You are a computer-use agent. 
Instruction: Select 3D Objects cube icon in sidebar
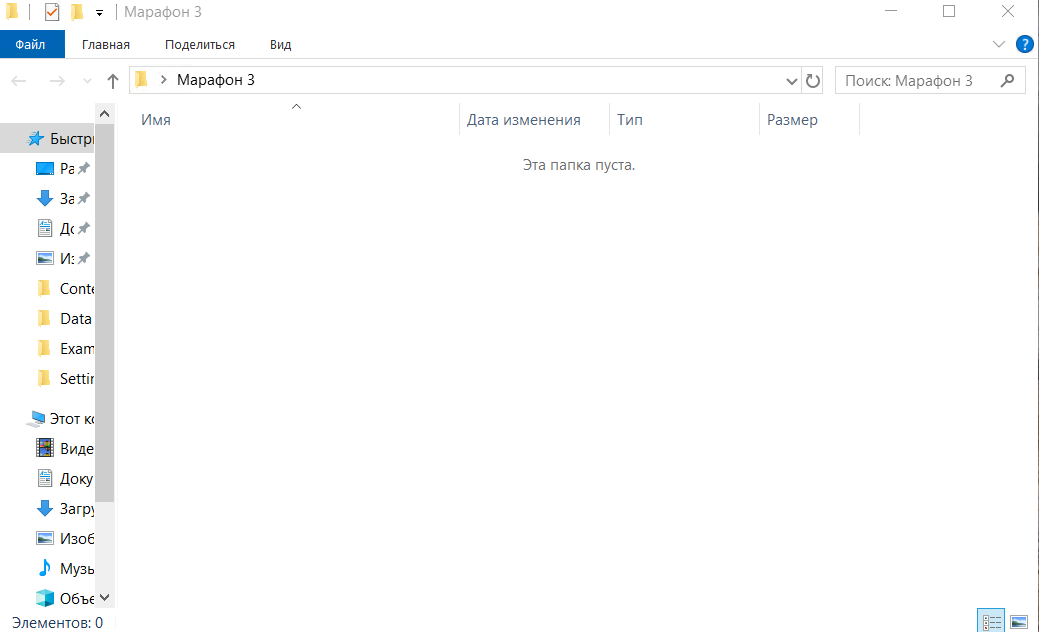(44, 598)
